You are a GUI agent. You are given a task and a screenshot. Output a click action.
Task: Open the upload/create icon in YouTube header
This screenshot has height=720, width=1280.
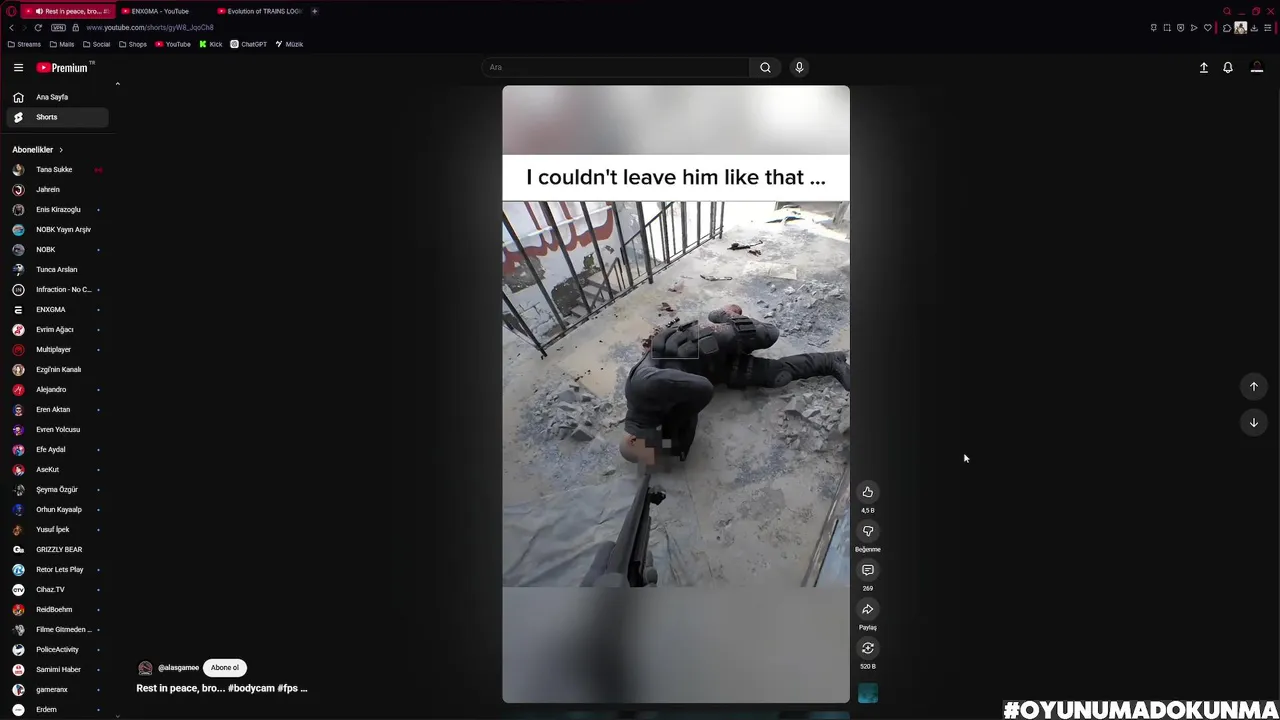click(1204, 68)
